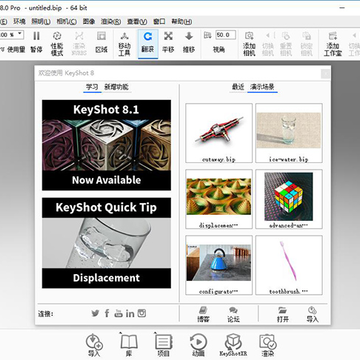This screenshot has width=360, height=360.
Task: Open the 相机(C) menu
Action: click(x=66, y=22)
